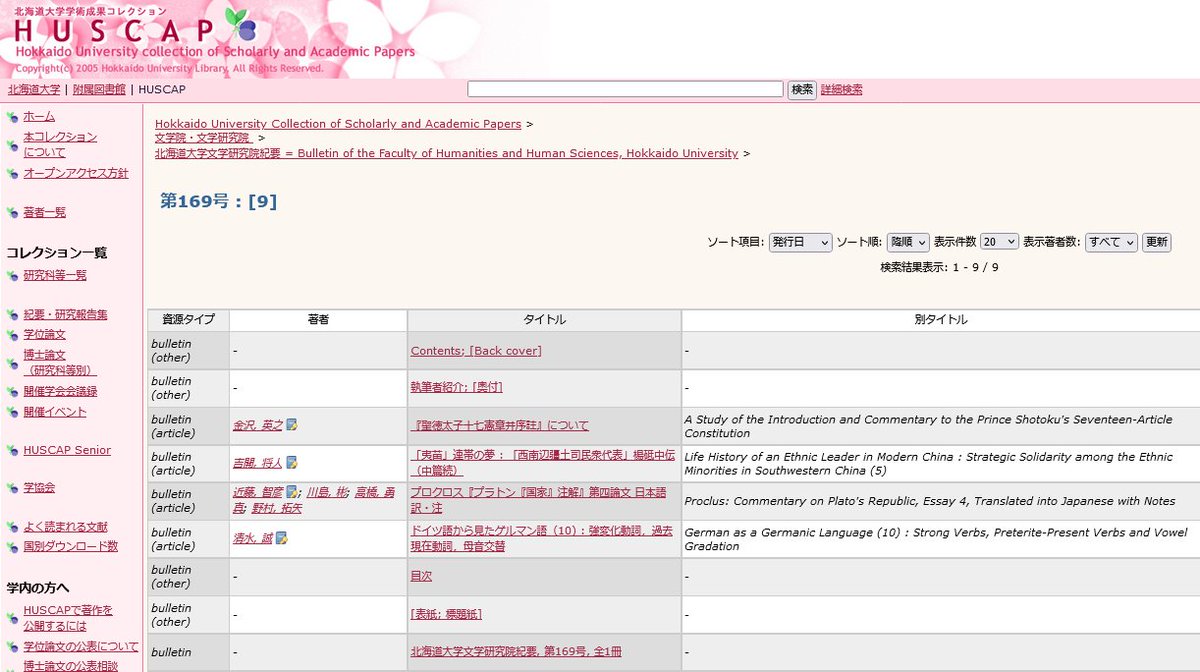Click the note icon next to 金沢, 英之
Viewport: 1200px width, 672px height.
coord(291,425)
